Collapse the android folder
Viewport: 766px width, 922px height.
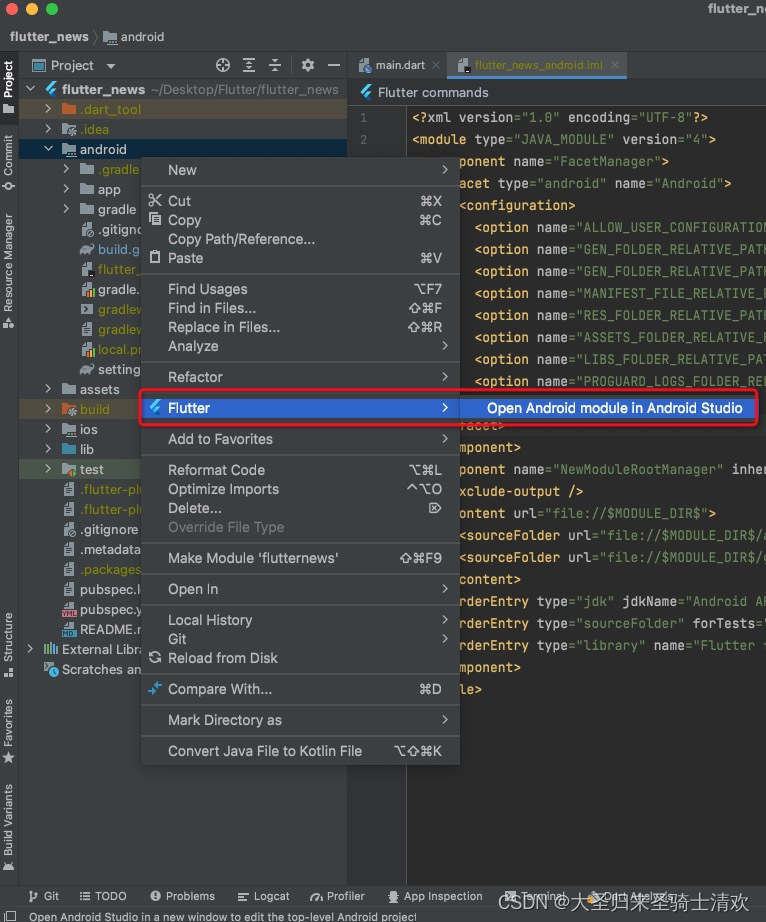point(48,149)
